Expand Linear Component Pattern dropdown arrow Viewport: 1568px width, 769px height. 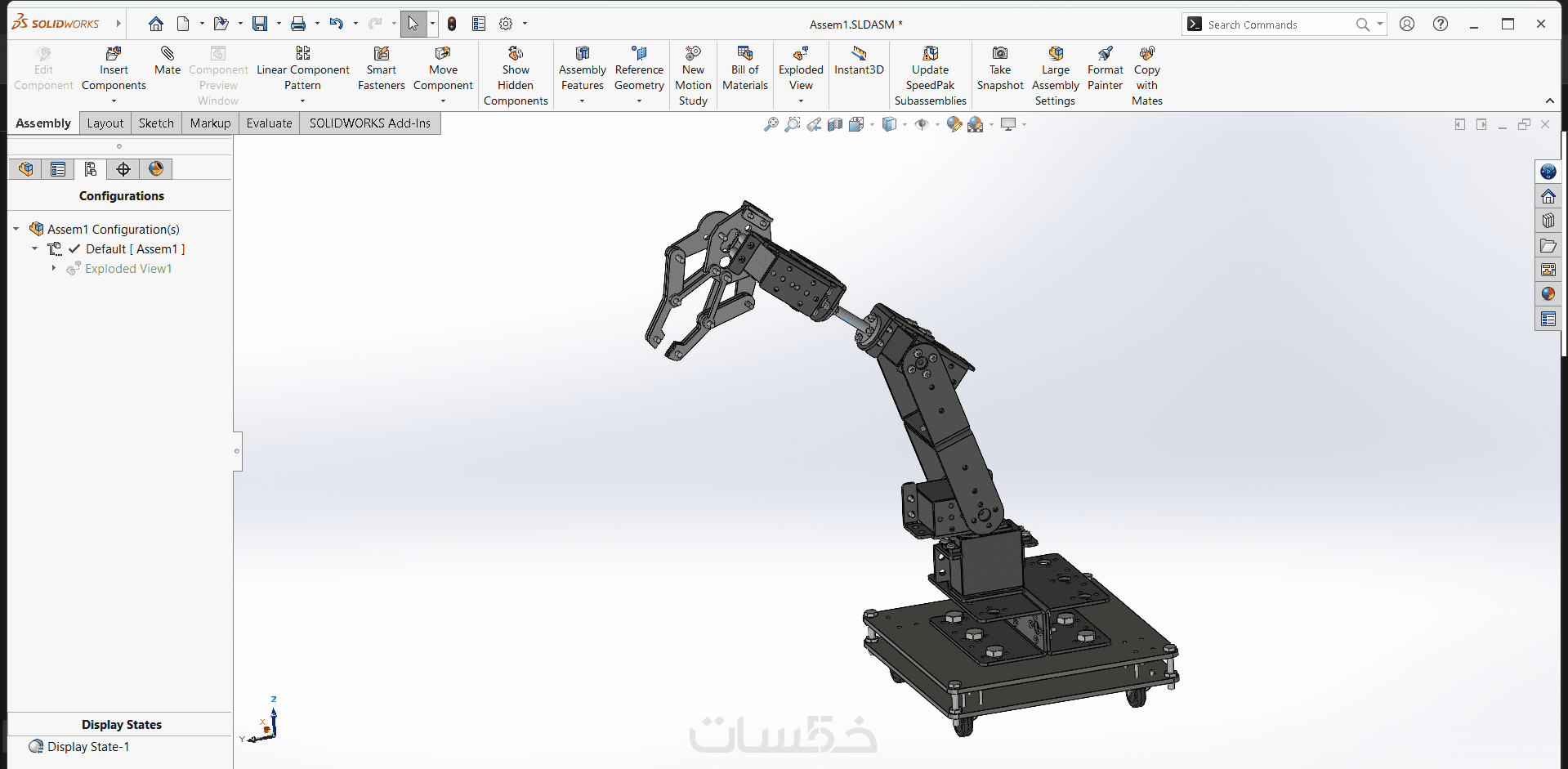(x=302, y=101)
